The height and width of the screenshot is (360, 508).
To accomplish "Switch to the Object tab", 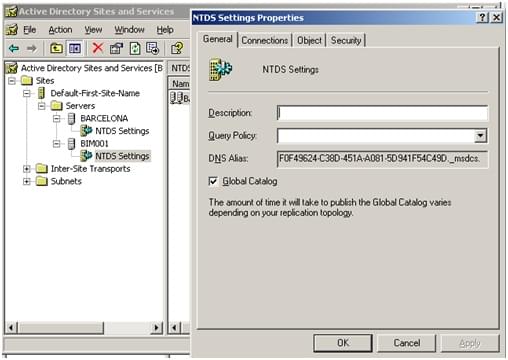I will click(x=309, y=40).
